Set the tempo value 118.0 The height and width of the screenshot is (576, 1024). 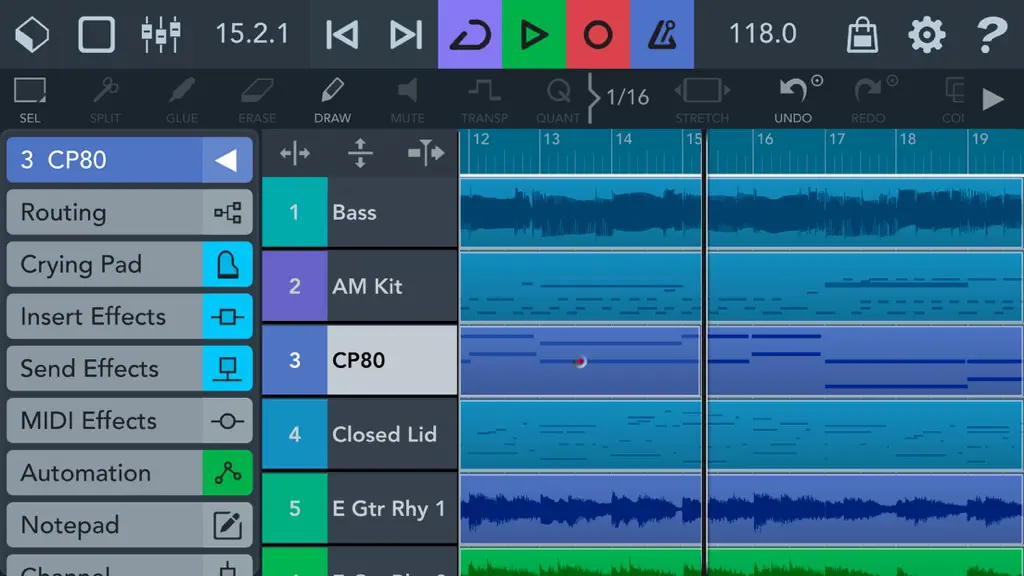(763, 34)
